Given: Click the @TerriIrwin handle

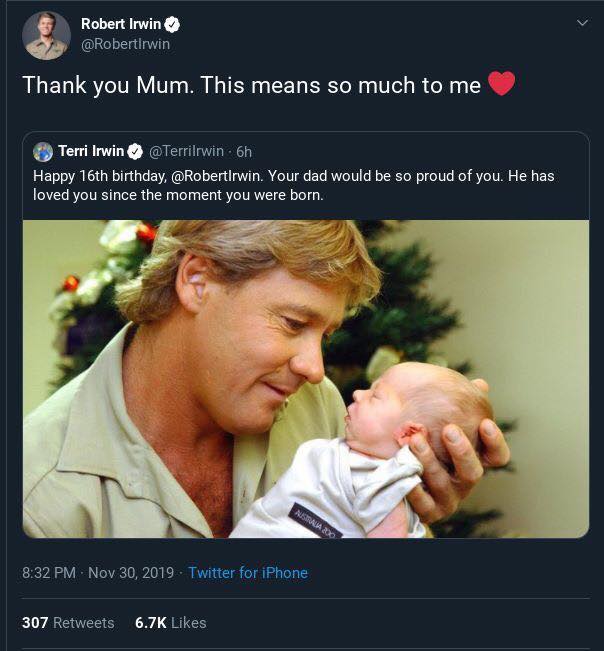Looking at the screenshot, I should click(x=186, y=151).
